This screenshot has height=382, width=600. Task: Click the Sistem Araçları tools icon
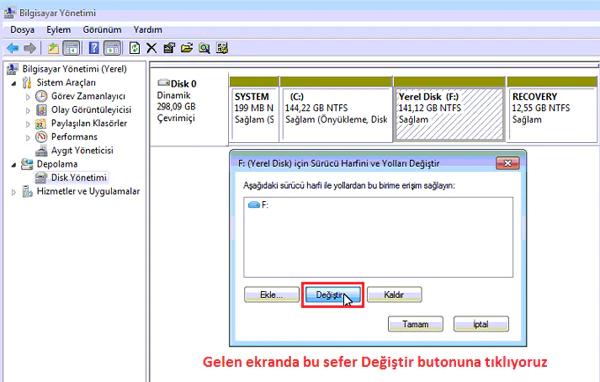[27, 82]
